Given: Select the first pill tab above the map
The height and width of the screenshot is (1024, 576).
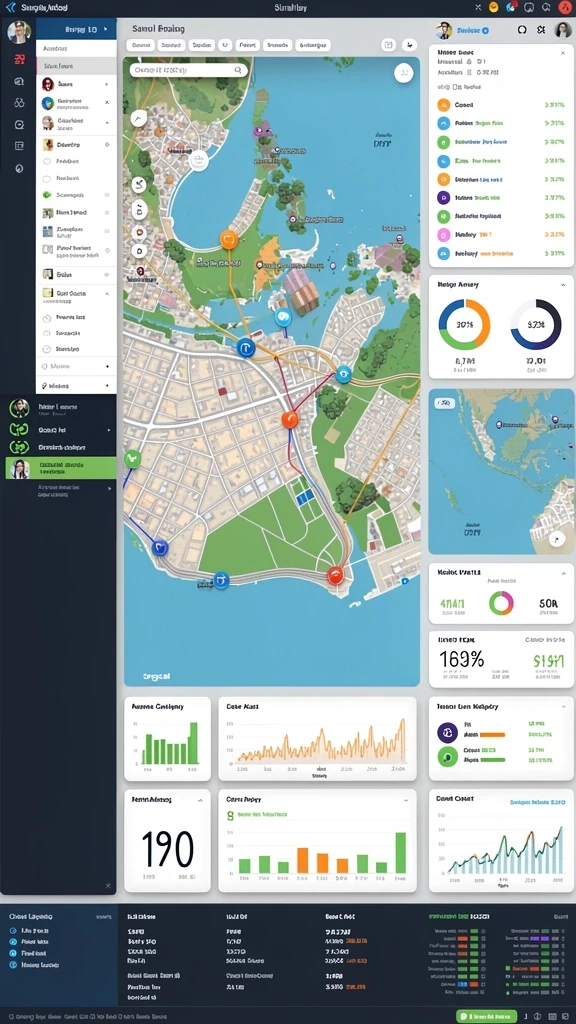Looking at the screenshot, I should click(x=140, y=45).
